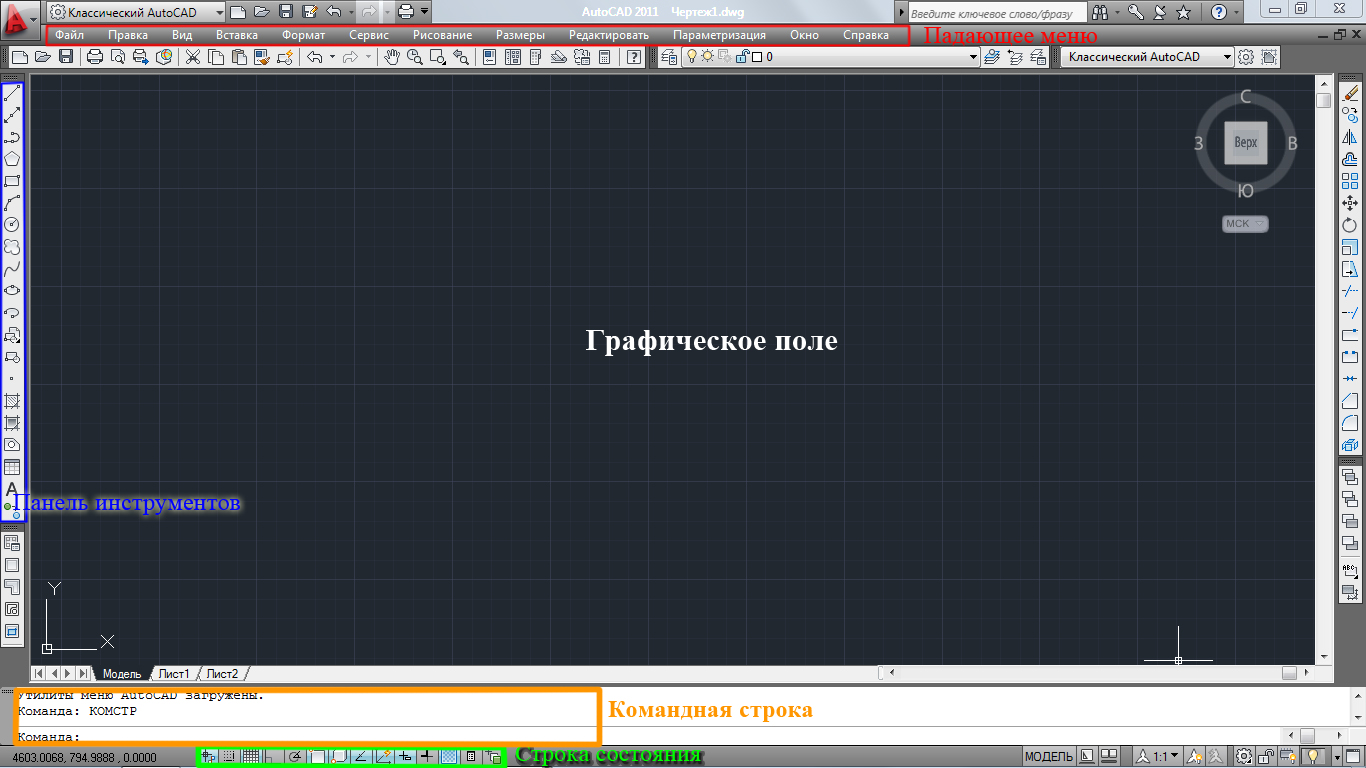The image size is (1366, 768).
Task: Open the Рисование menu
Action: click(442, 35)
